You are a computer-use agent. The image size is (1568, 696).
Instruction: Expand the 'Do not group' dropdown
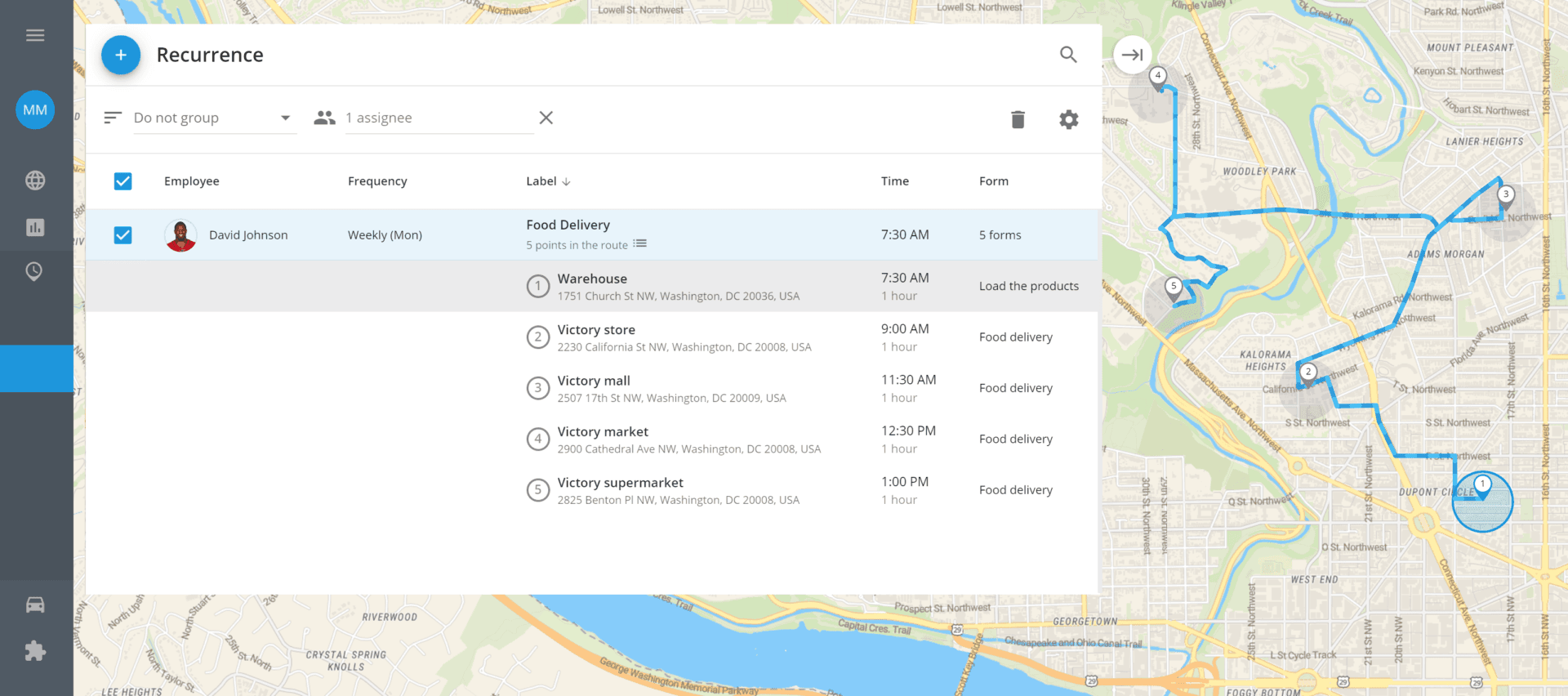pos(214,118)
